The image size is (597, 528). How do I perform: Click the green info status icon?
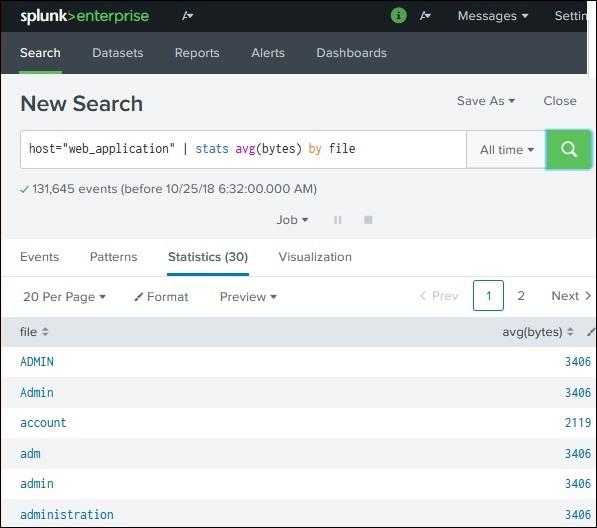coord(398,16)
